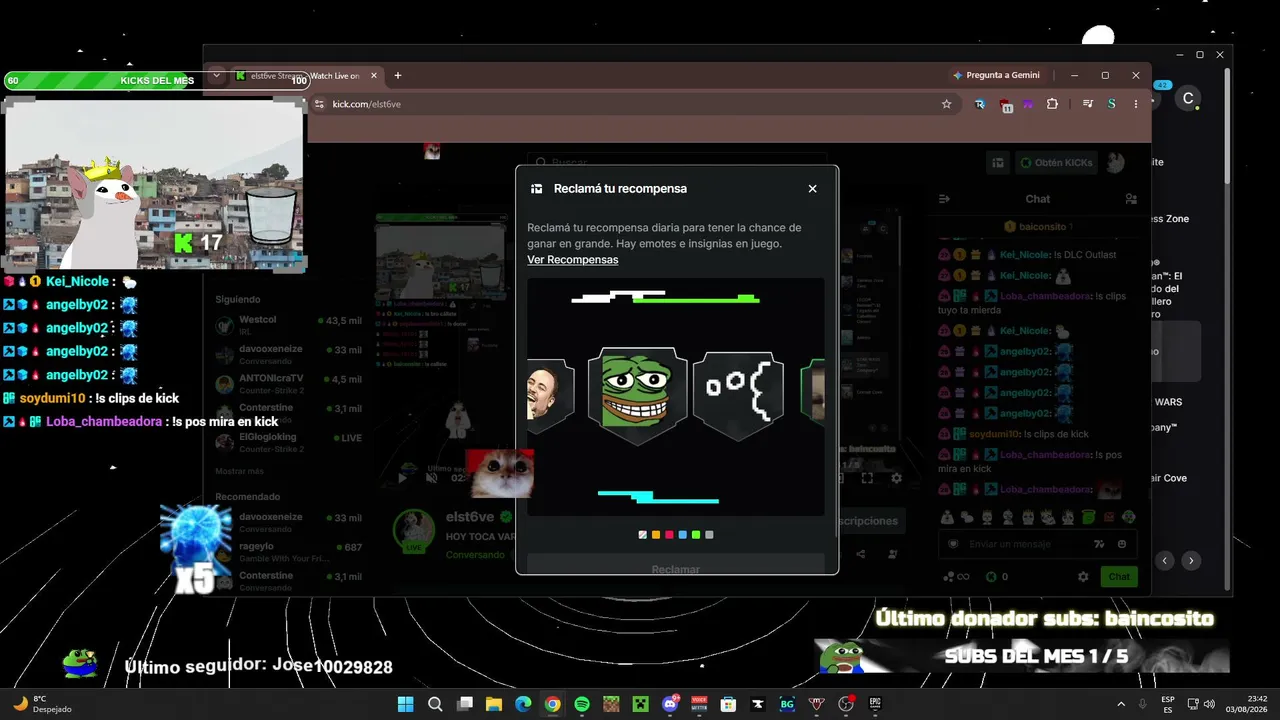
Task: Open Spotify from the taskbar
Action: tap(582, 704)
